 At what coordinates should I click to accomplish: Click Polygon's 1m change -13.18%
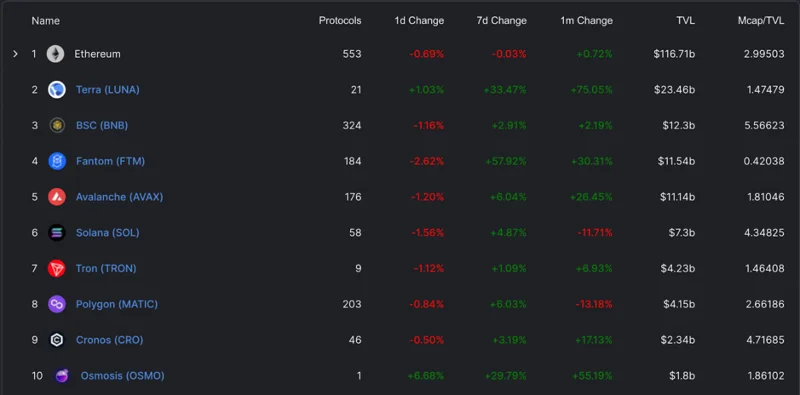[594, 304]
